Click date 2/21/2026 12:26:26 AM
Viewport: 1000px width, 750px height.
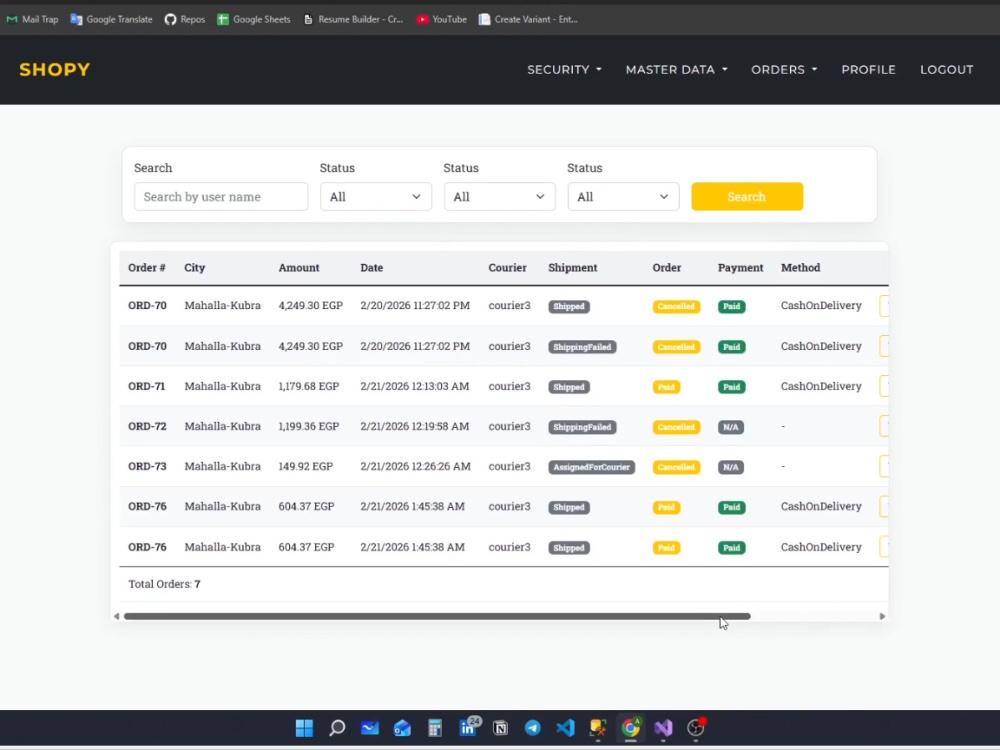(415, 466)
